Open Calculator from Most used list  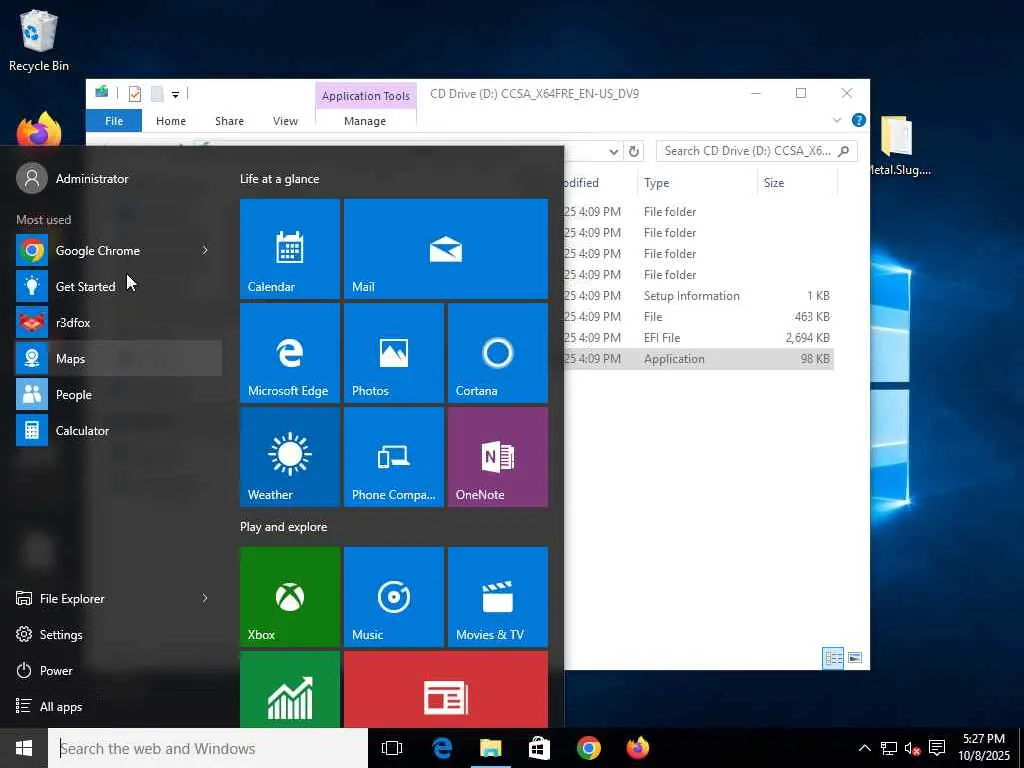point(119,430)
